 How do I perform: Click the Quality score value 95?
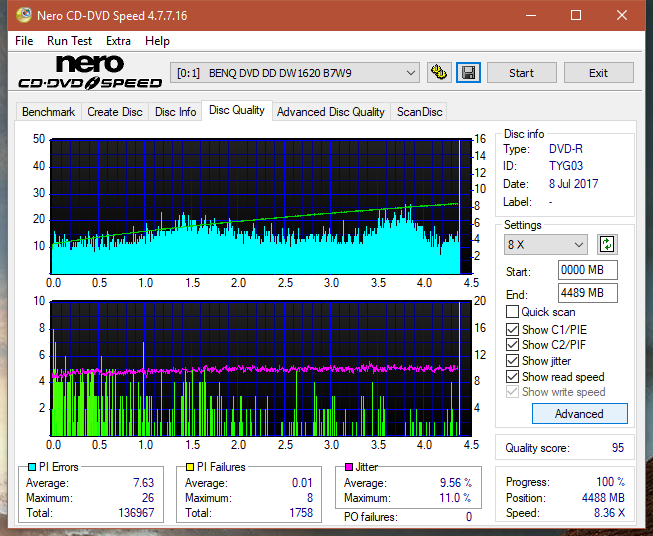click(x=618, y=448)
